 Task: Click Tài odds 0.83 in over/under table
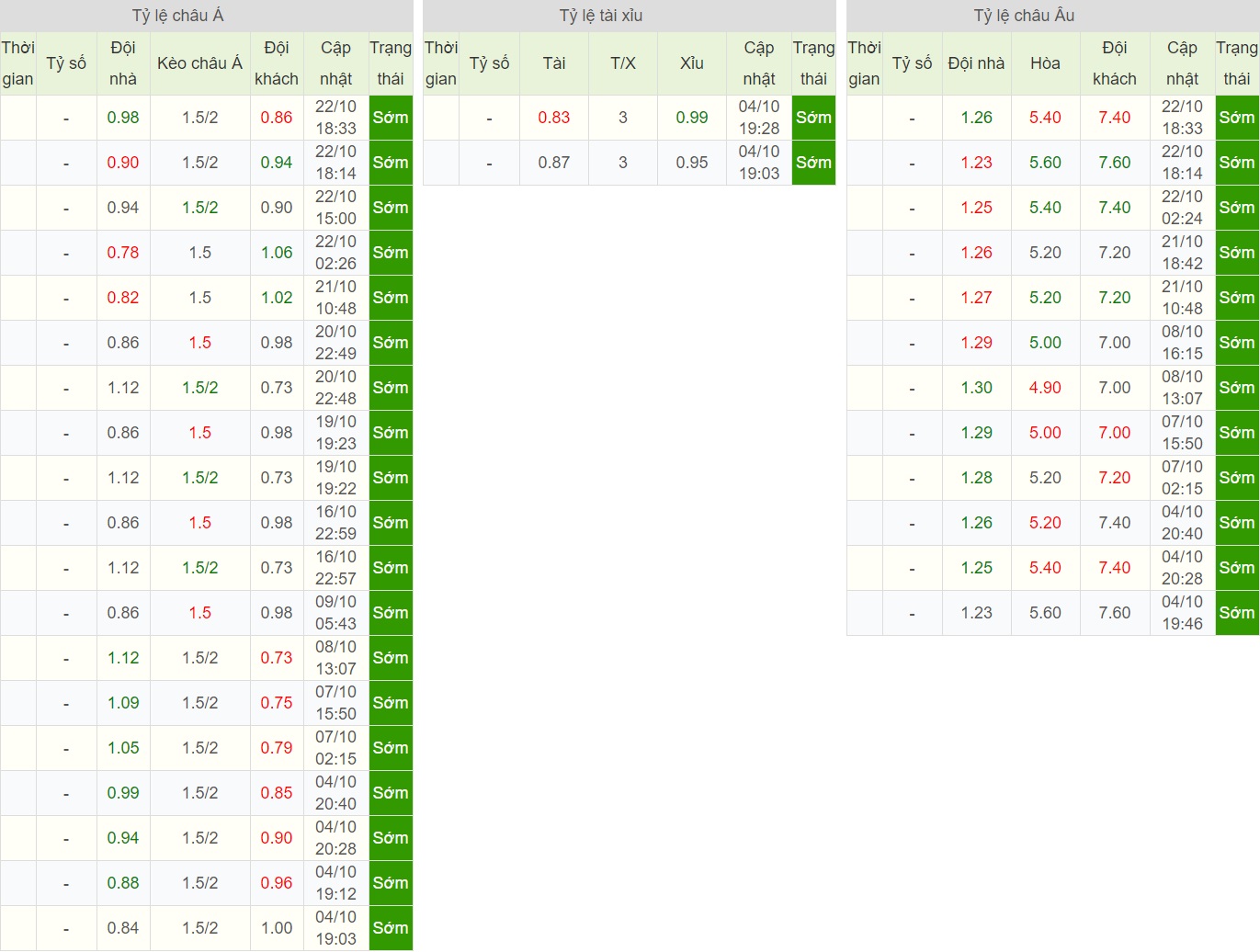(x=554, y=118)
